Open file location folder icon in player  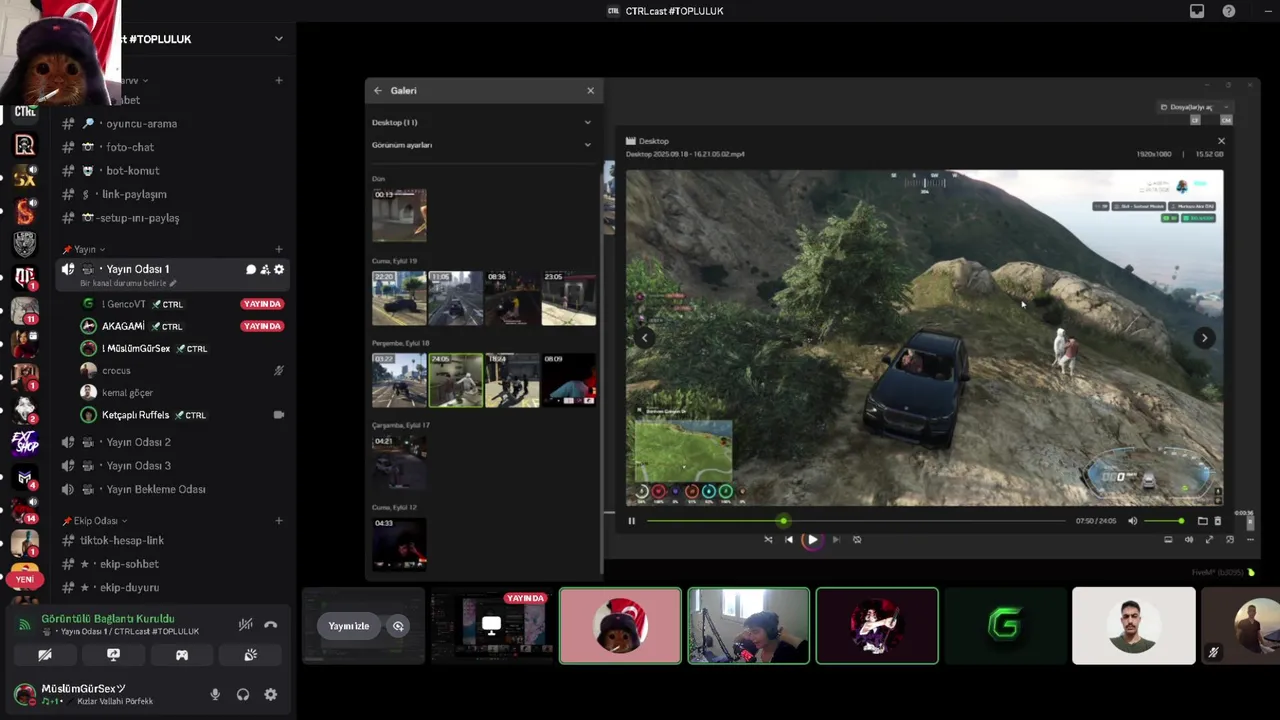(1202, 521)
